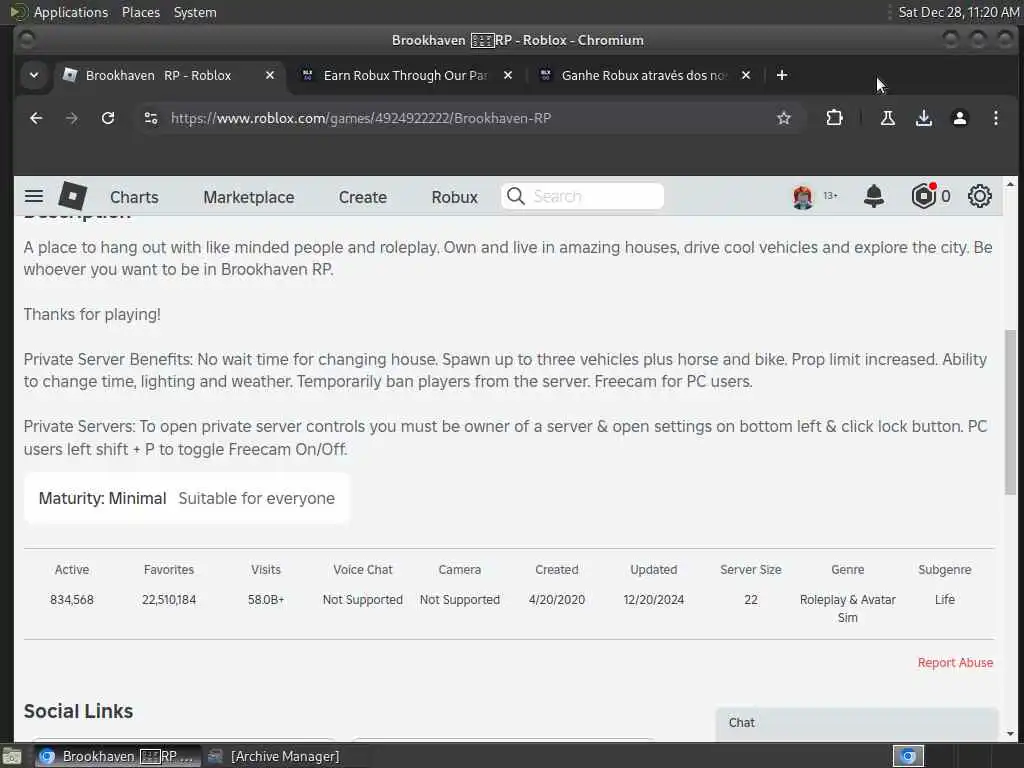Open the browser extensions puzzle icon
Screen dimensions: 1024x768
coord(834,118)
